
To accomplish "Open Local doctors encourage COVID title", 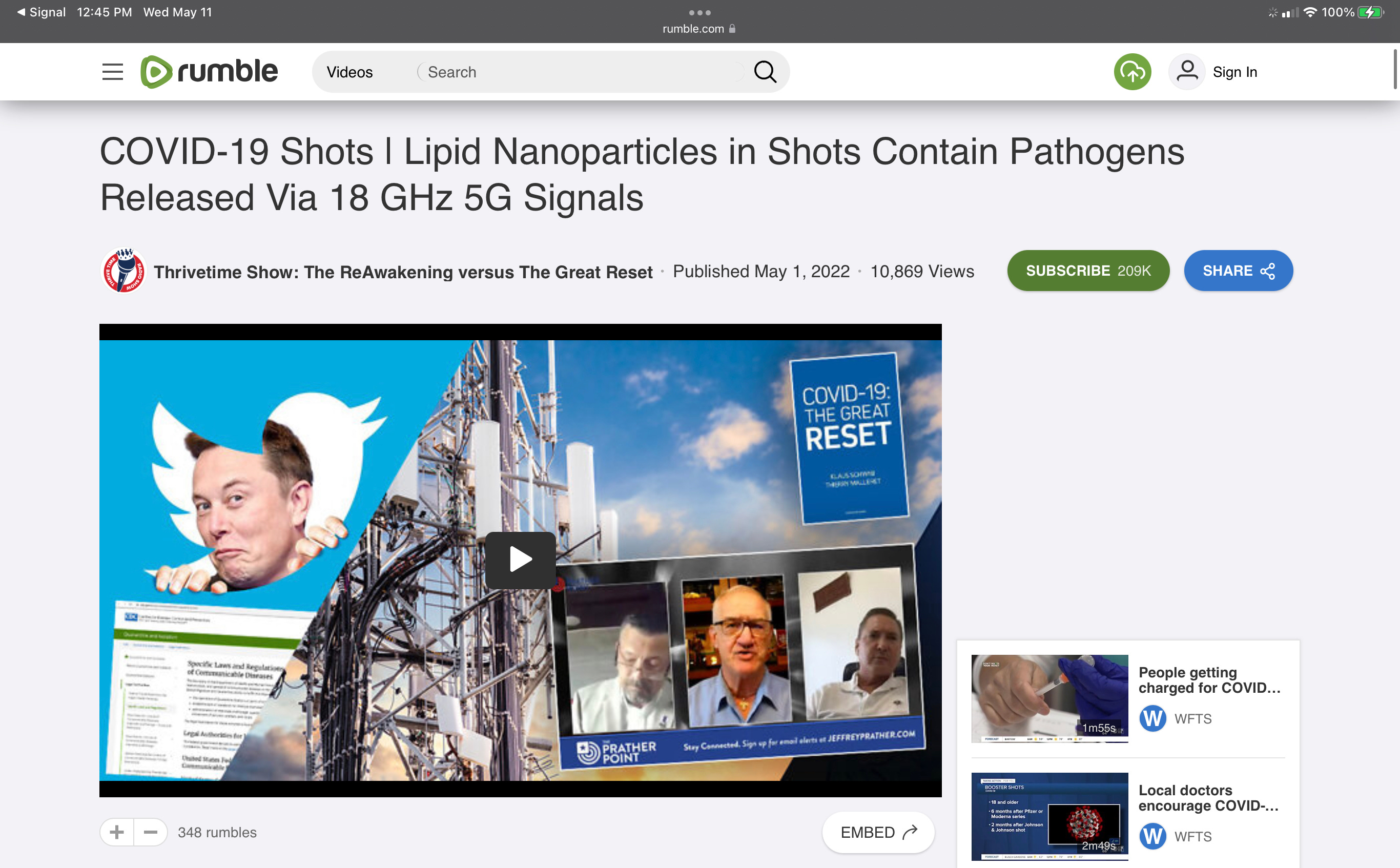I will coord(1208,797).
